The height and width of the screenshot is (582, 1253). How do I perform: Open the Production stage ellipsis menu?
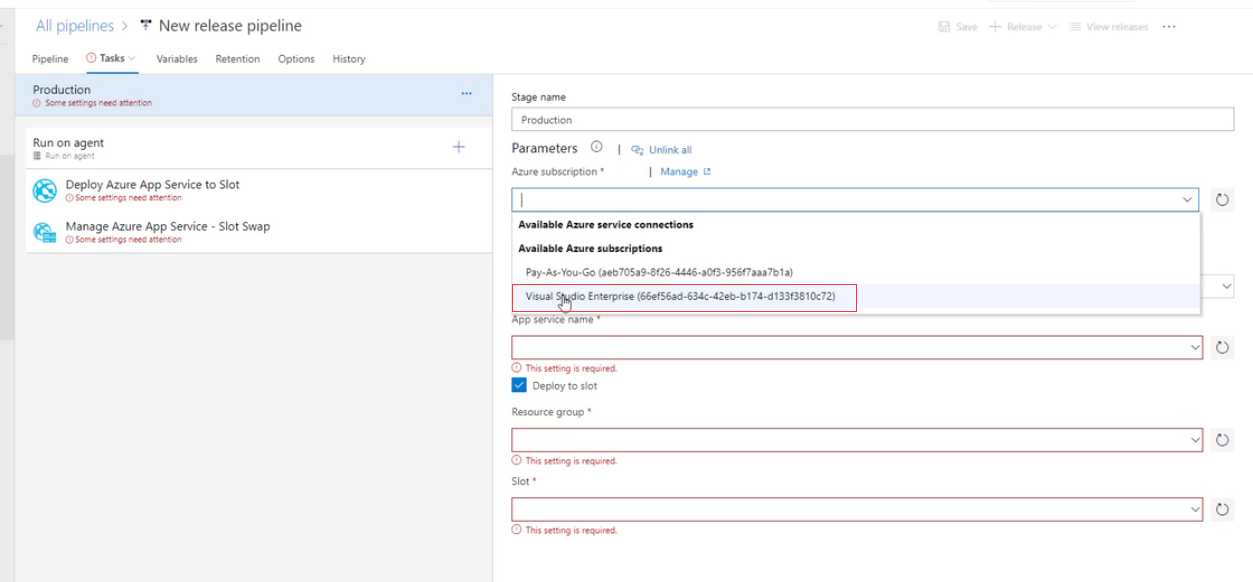coord(466,93)
